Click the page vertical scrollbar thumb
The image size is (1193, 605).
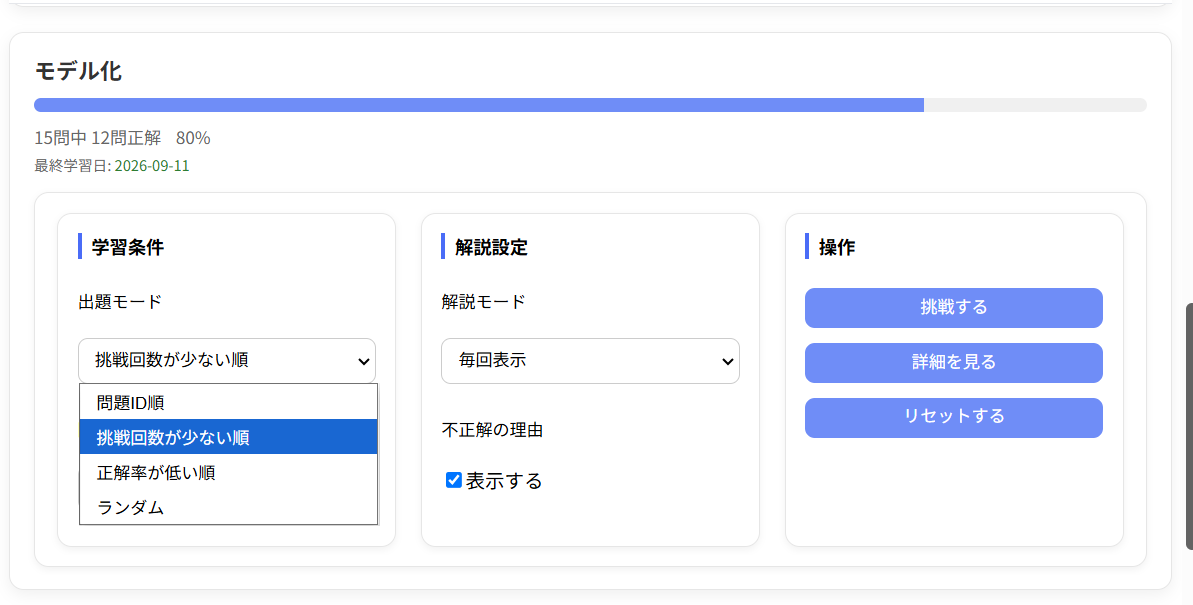(1189, 426)
